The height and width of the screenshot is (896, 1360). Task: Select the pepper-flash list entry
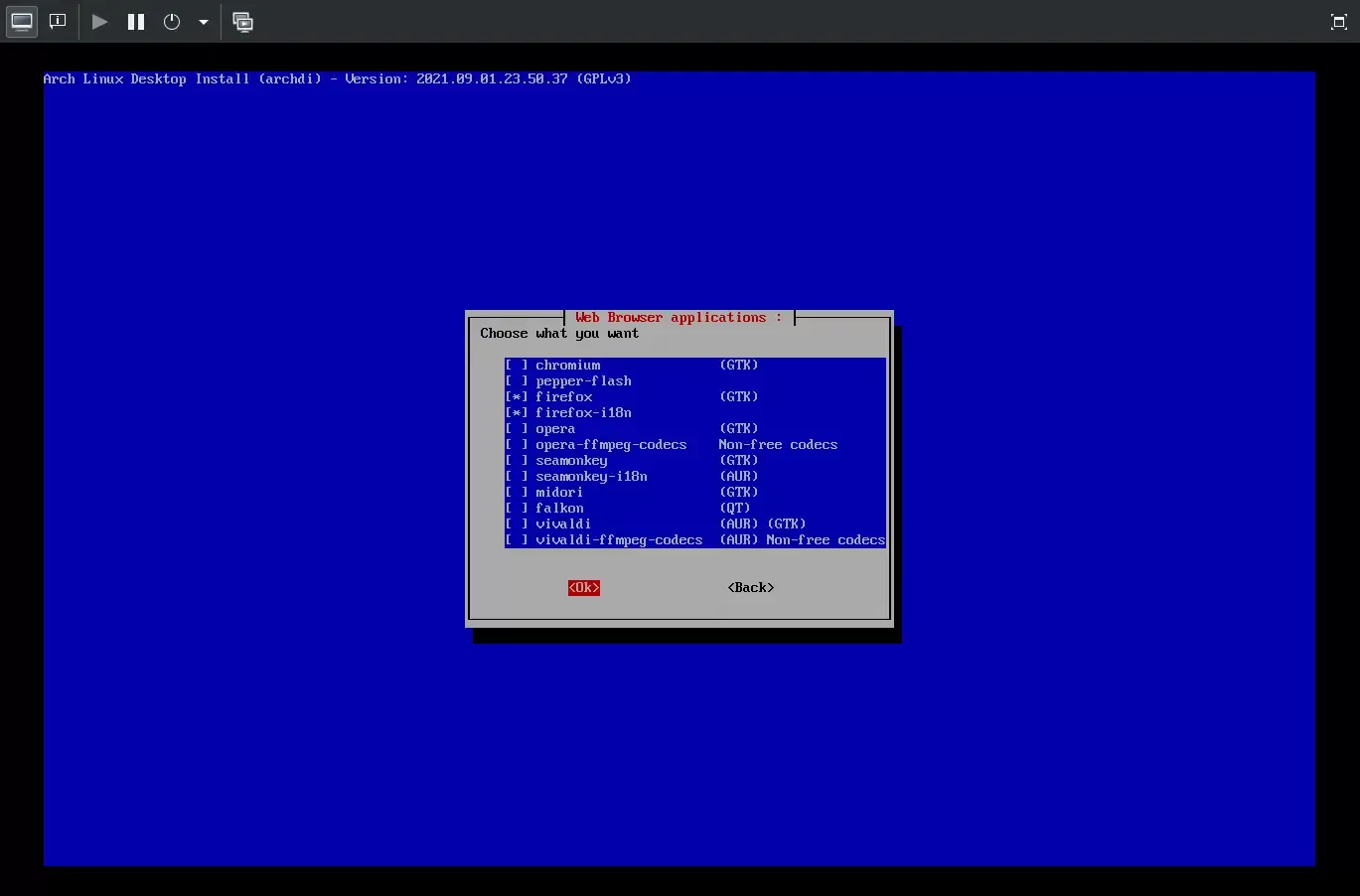click(x=583, y=381)
